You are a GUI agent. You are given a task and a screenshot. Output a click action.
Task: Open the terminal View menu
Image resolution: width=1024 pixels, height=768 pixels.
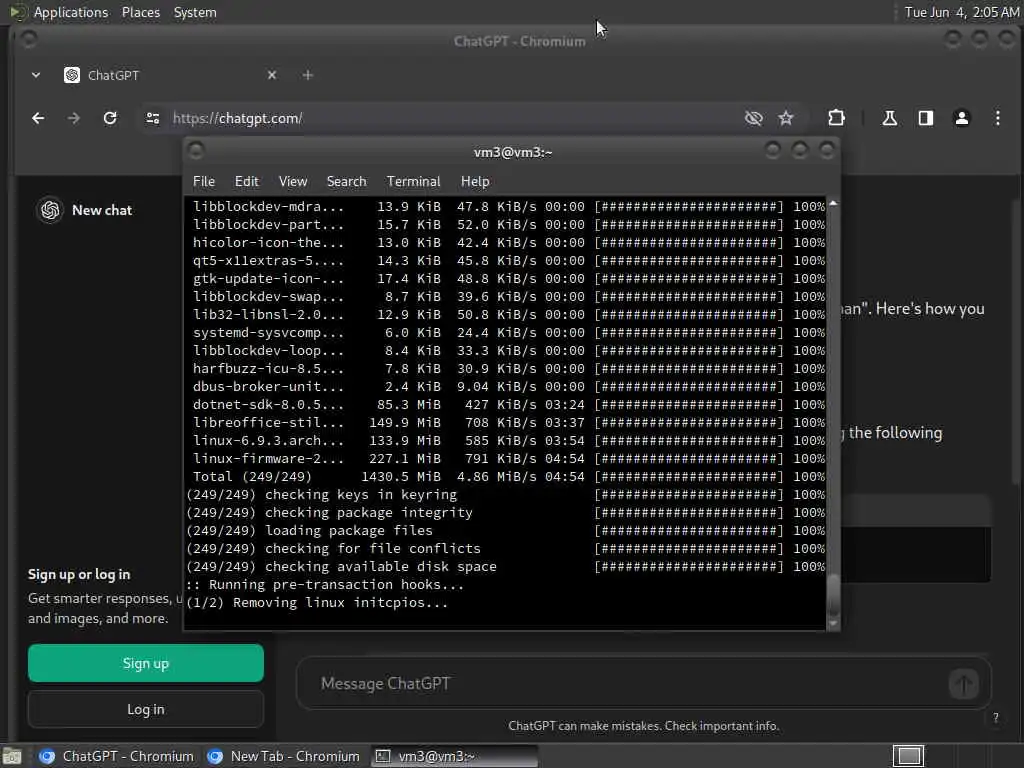pos(293,182)
